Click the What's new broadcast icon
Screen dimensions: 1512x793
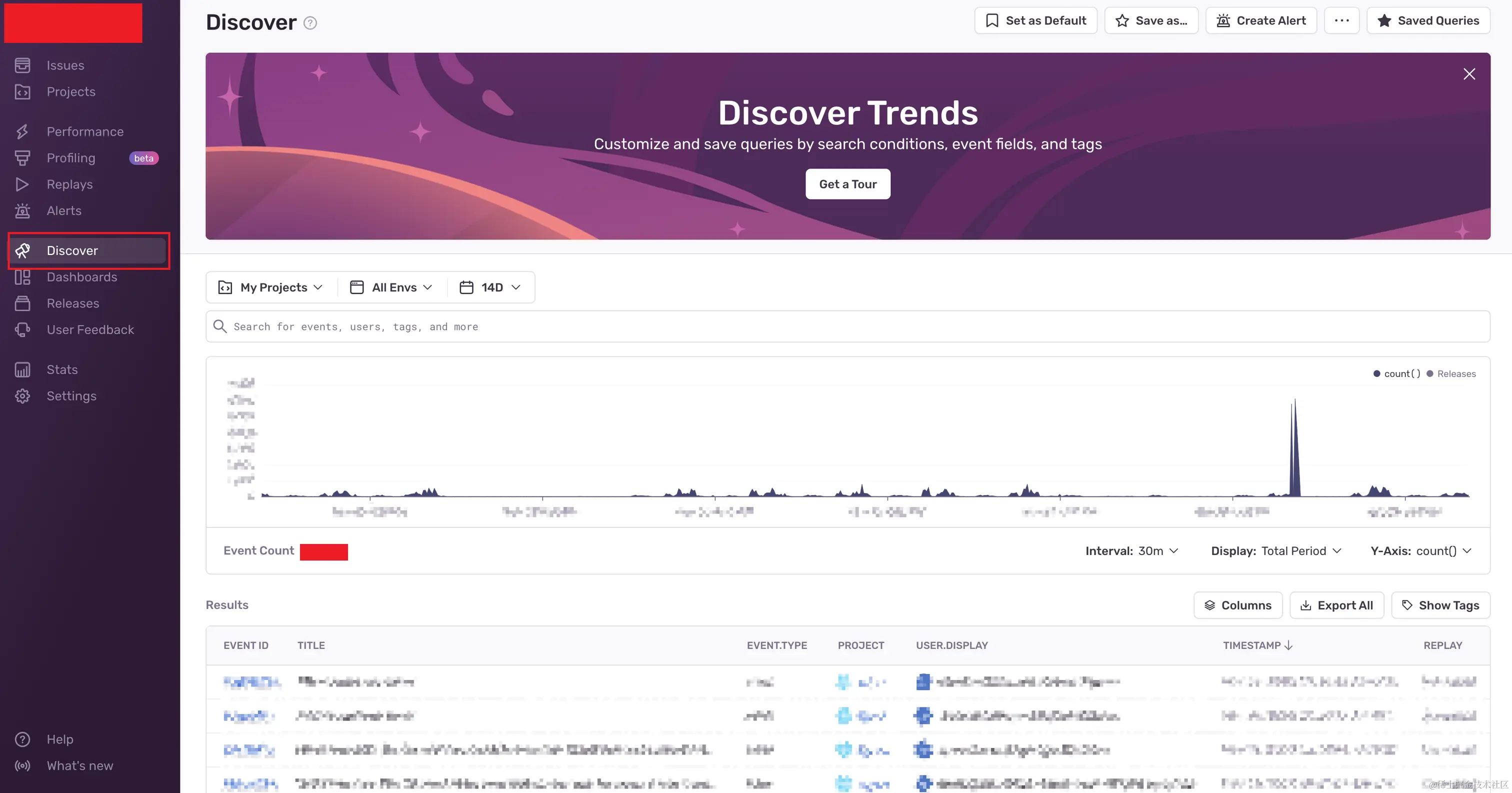(x=22, y=766)
